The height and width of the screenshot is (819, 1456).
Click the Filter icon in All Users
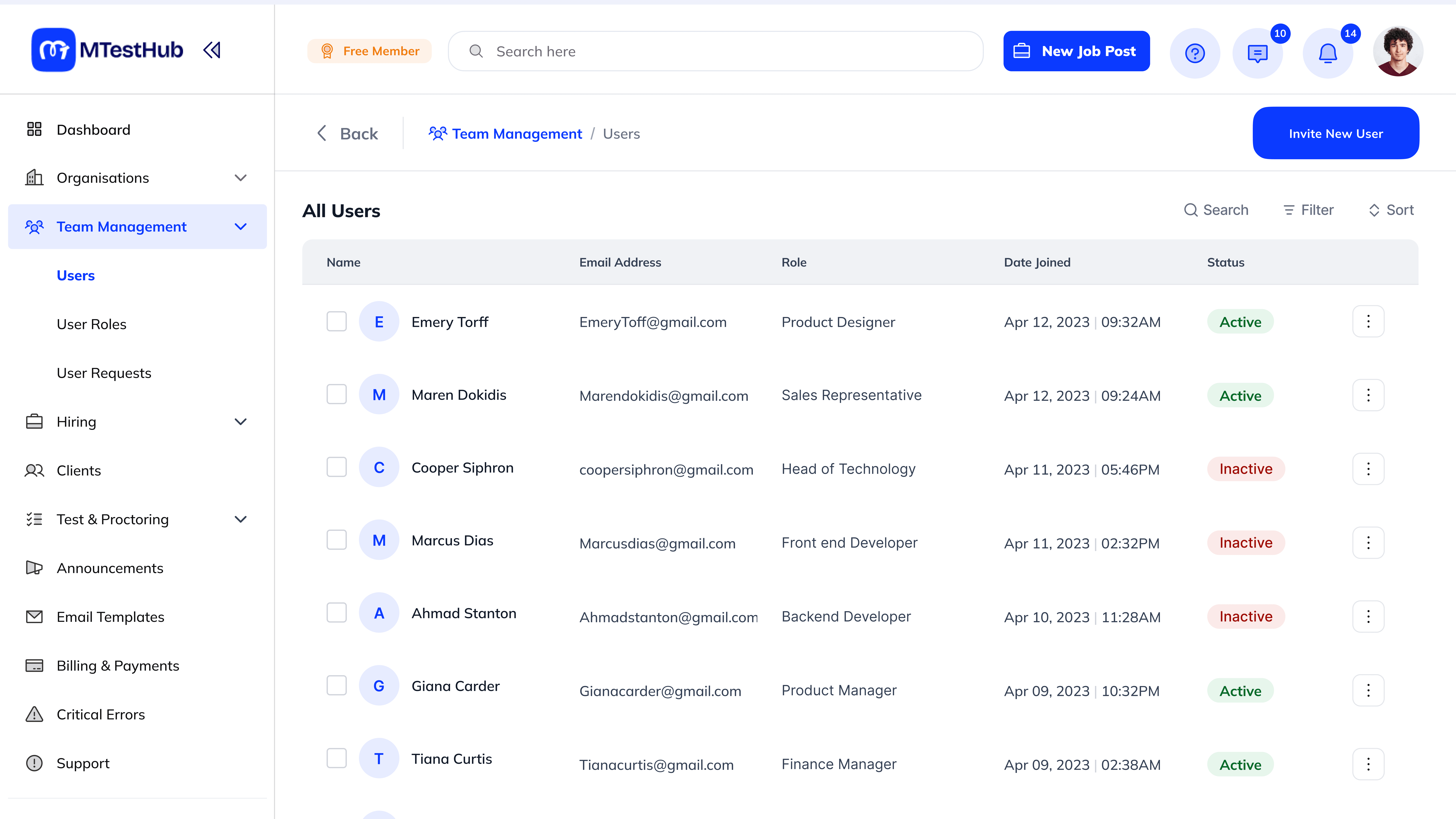pyautogui.click(x=1289, y=210)
